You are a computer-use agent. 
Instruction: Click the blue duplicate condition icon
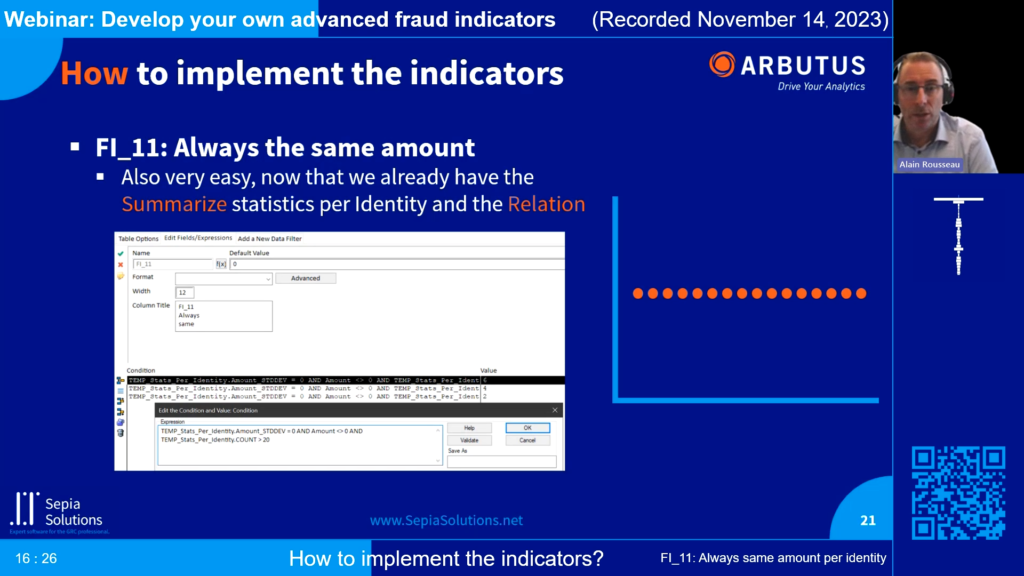[121, 422]
